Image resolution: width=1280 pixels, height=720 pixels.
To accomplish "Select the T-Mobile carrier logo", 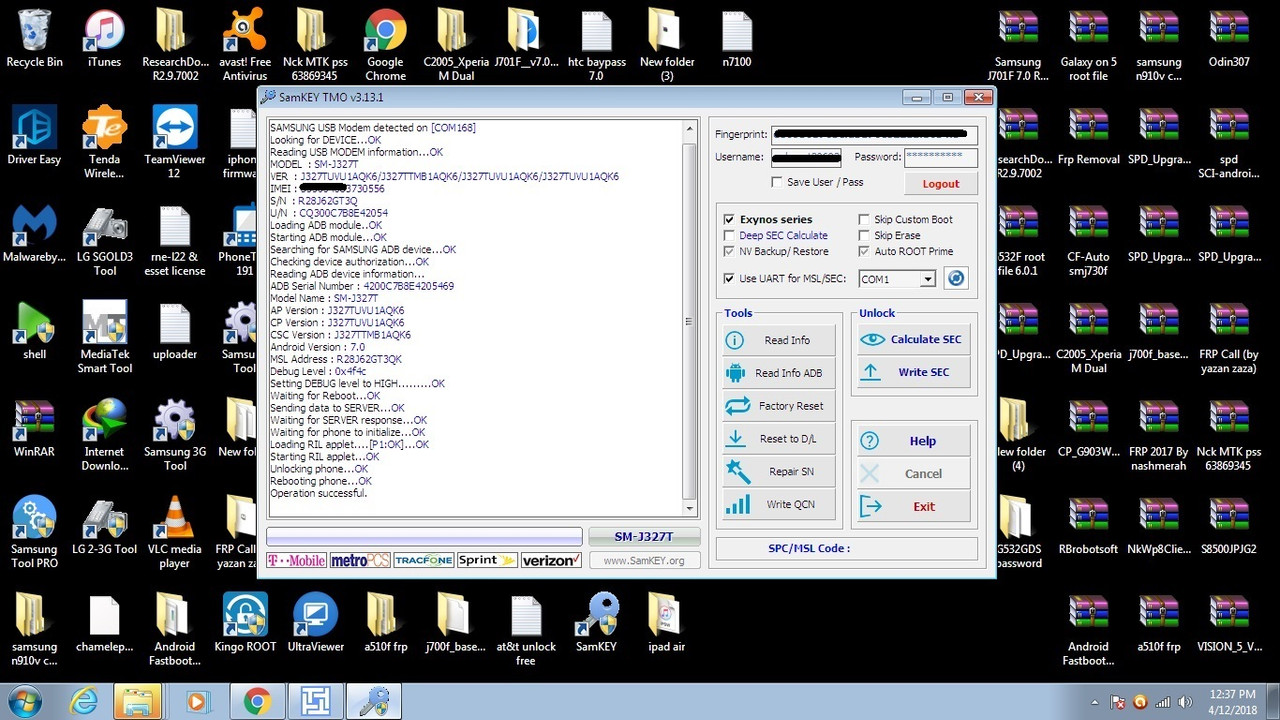I will [x=296, y=561].
